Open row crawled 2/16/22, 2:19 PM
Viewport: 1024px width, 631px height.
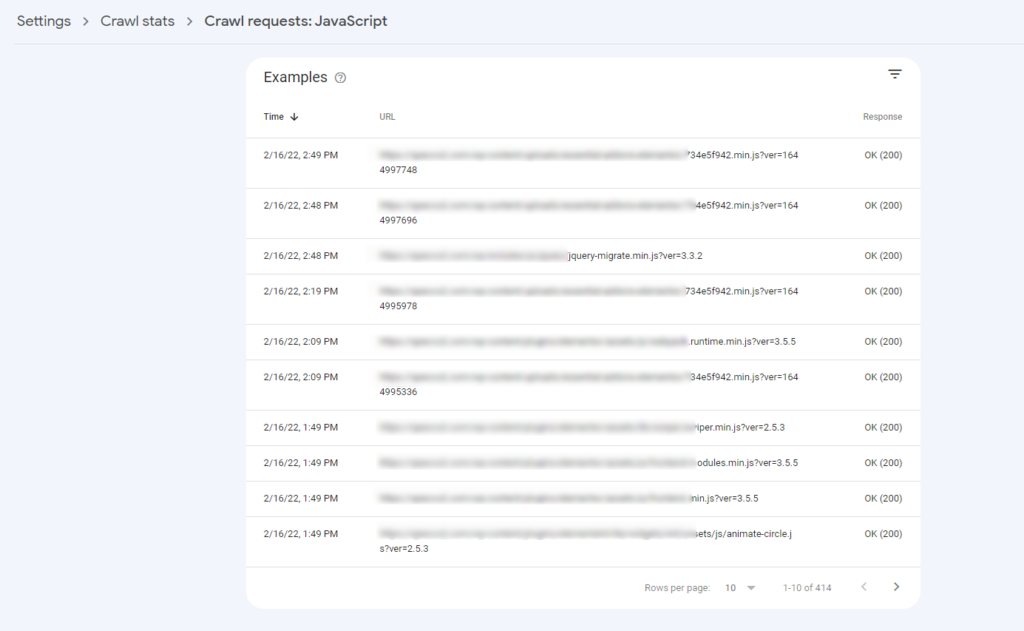tap(583, 299)
